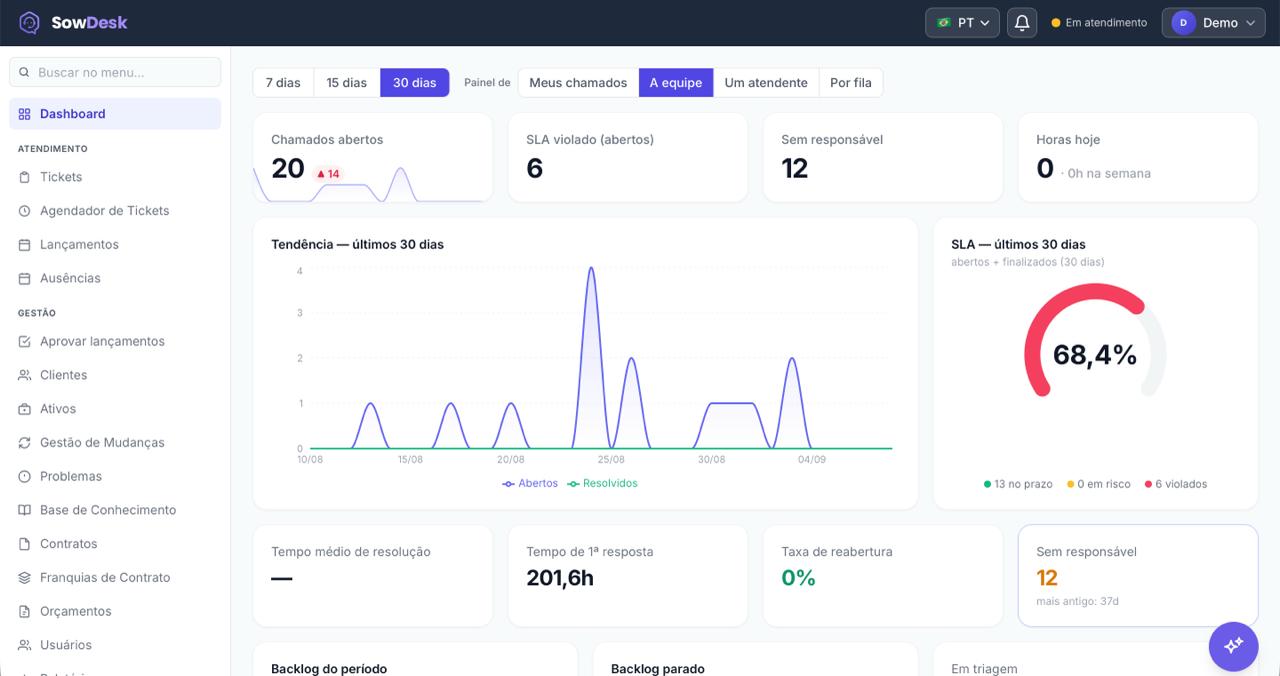Click the Aprovar lançamentos check icon
The image size is (1280, 676).
coord(25,341)
